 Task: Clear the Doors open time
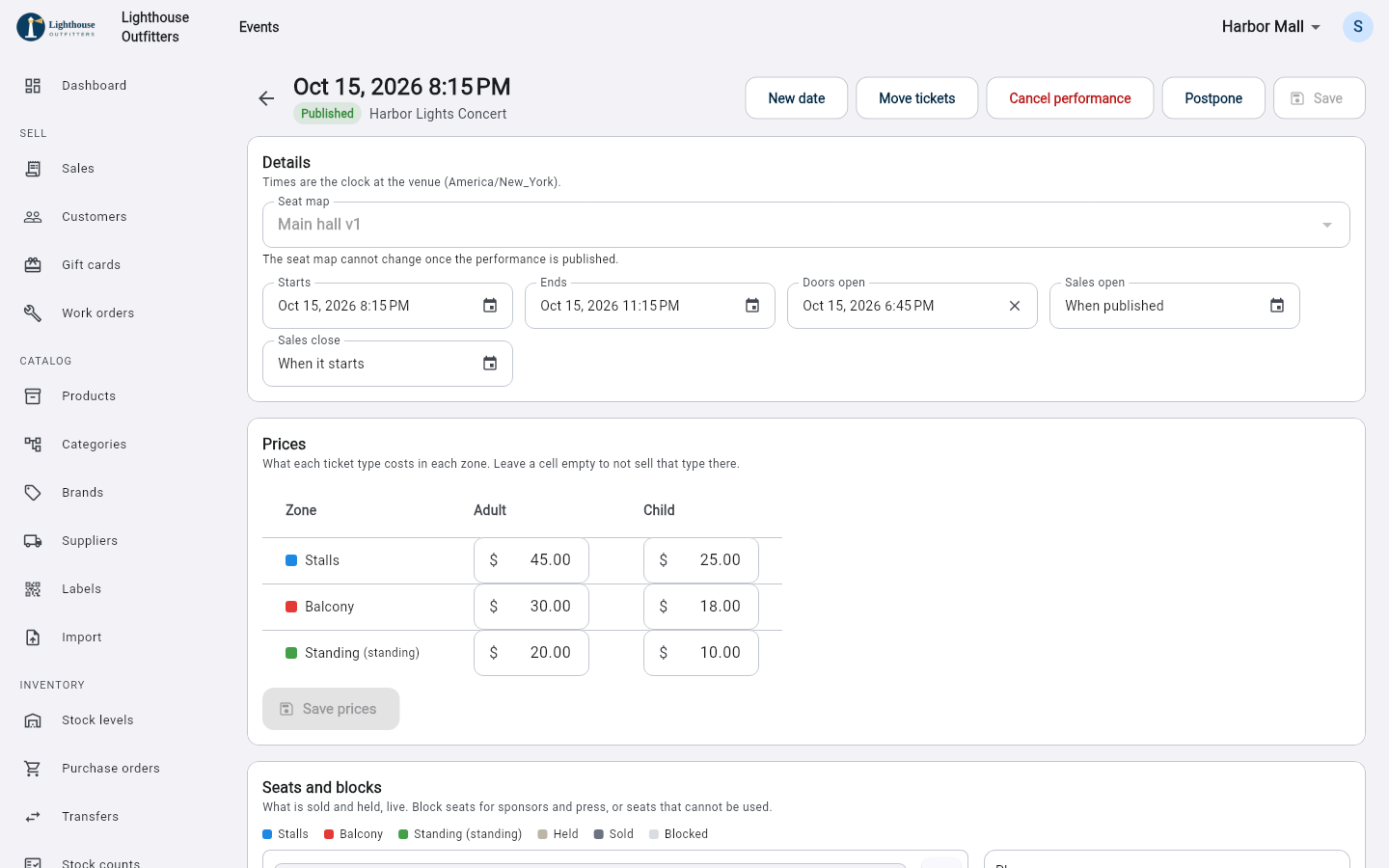point(1015,306)
